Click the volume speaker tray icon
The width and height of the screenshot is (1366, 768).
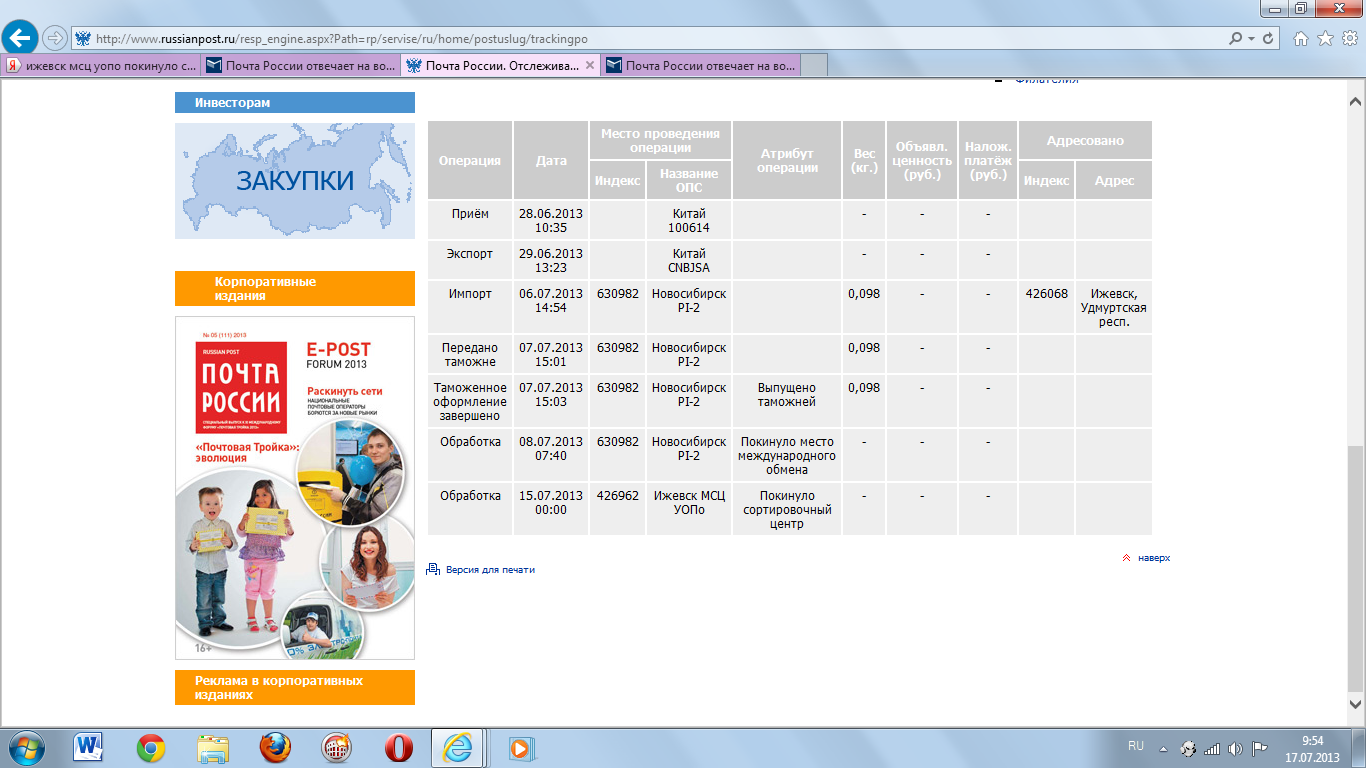tap(1236, 748)
